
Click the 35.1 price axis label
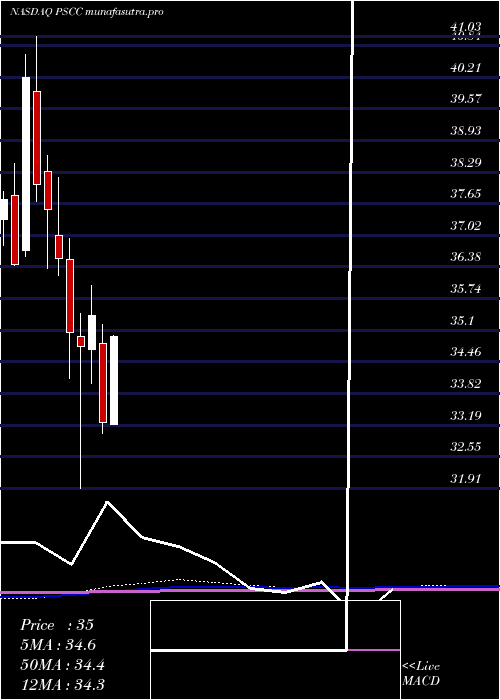462,320
